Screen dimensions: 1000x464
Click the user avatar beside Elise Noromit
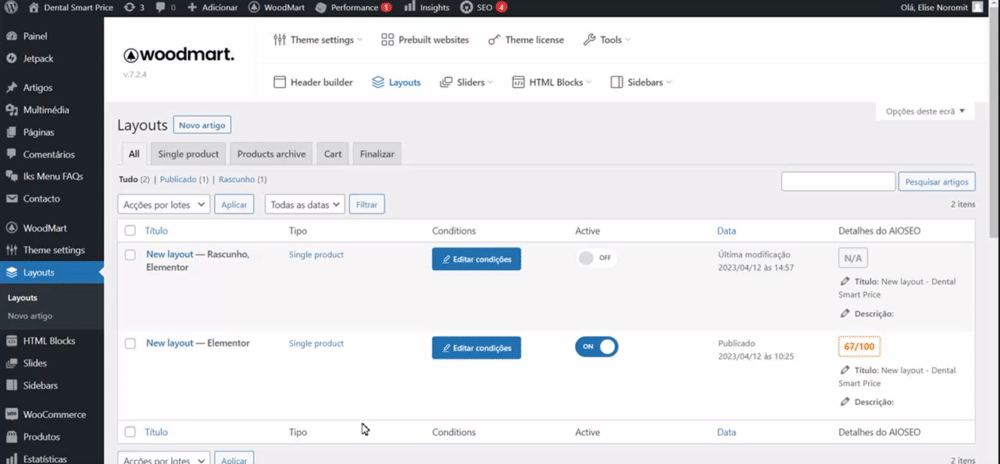pyautogui.click(x=977, y=8)
